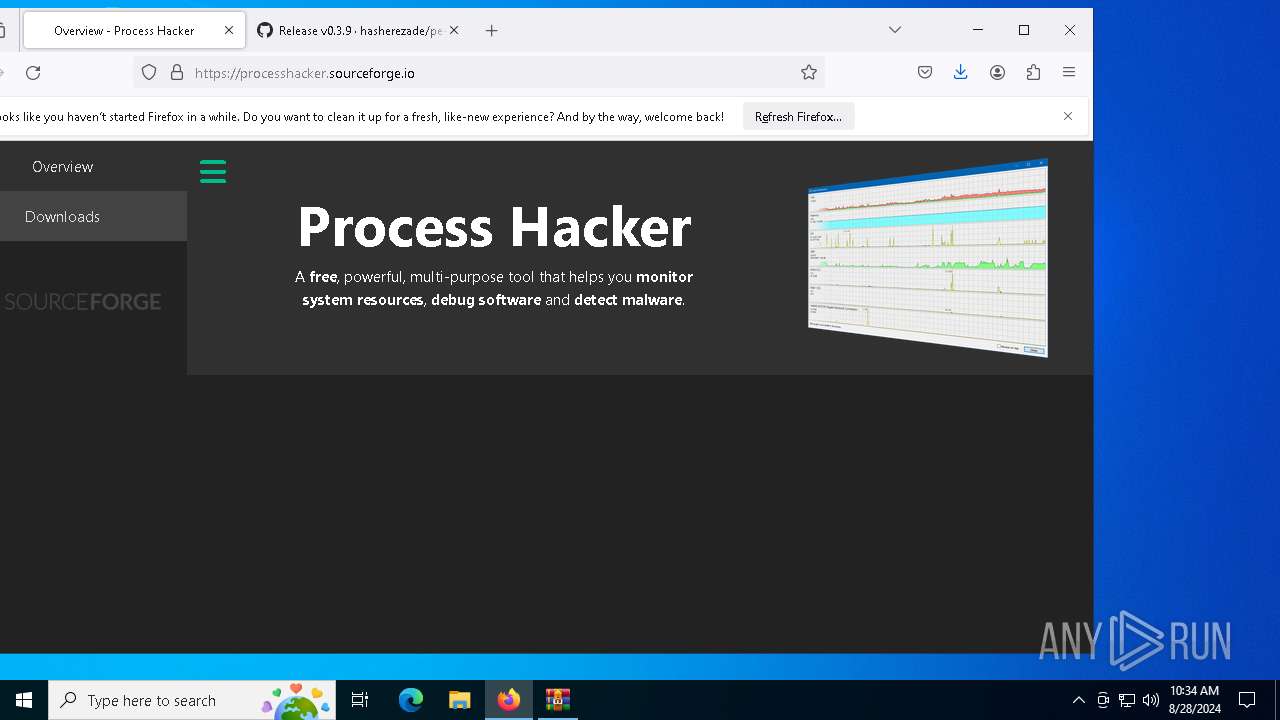
Task: Toggle the green hamburger menu icon
Action: tap(213, 171)
